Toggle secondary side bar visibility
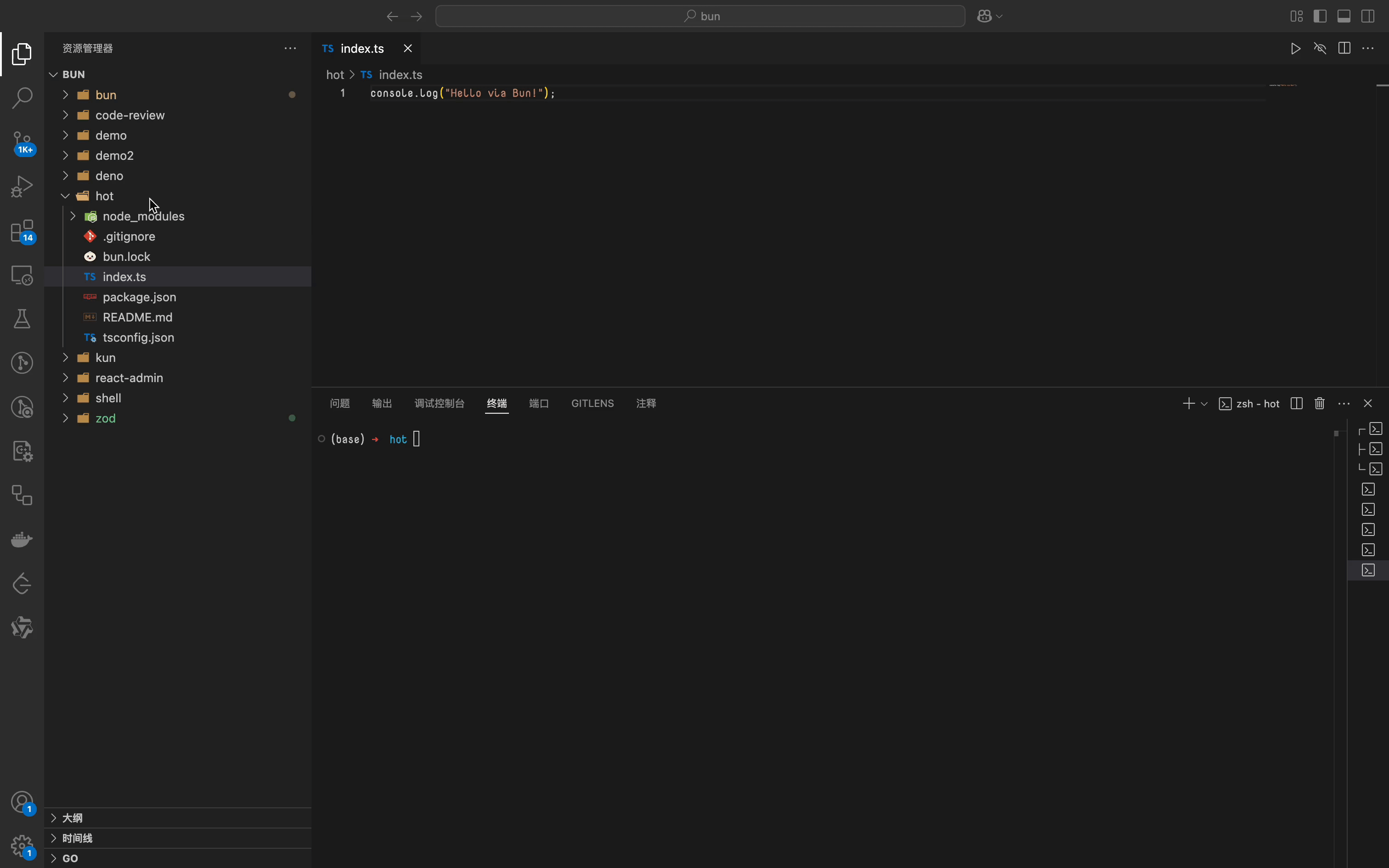 pyautogui.click(x=1368, y=16)
